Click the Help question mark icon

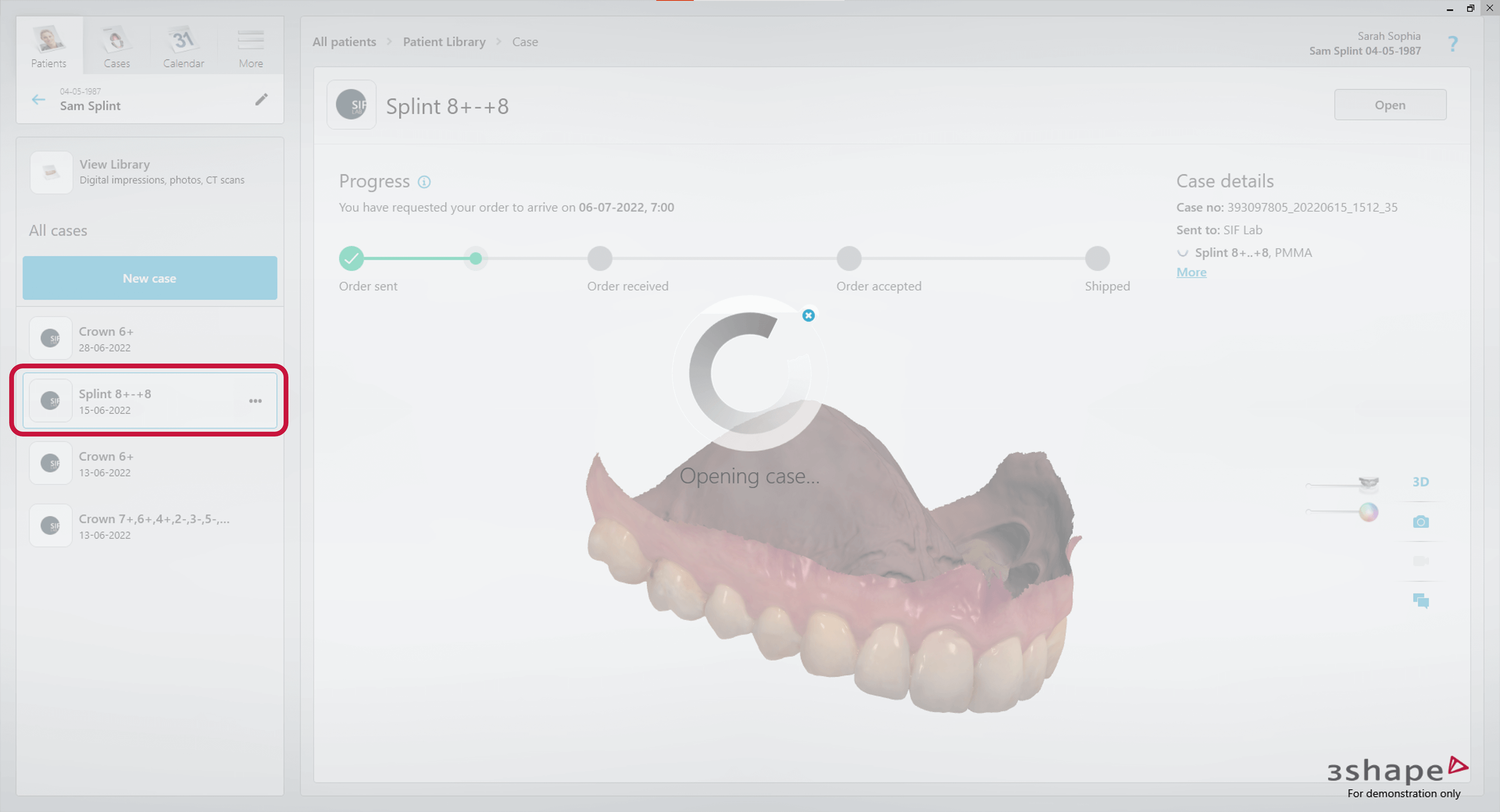point(1453,44)
